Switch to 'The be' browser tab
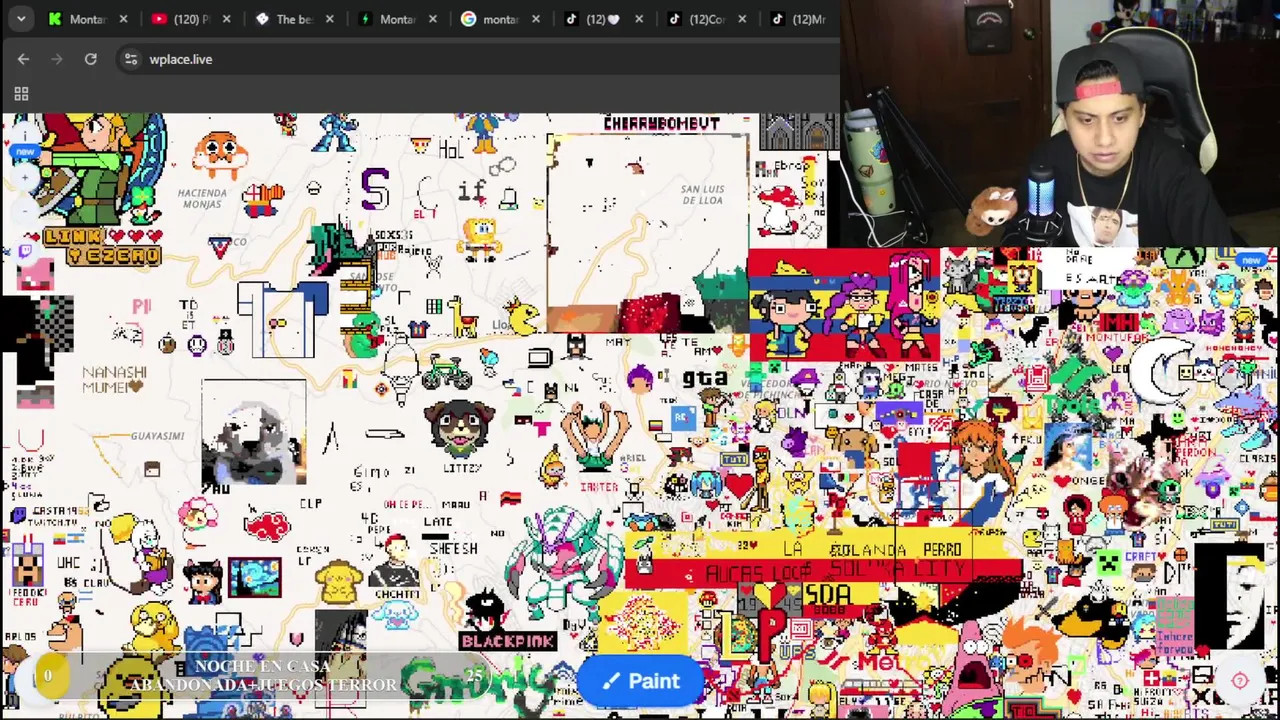Image resolution: width=1280 pixels, height=720 pixels. tap(296, 19)
